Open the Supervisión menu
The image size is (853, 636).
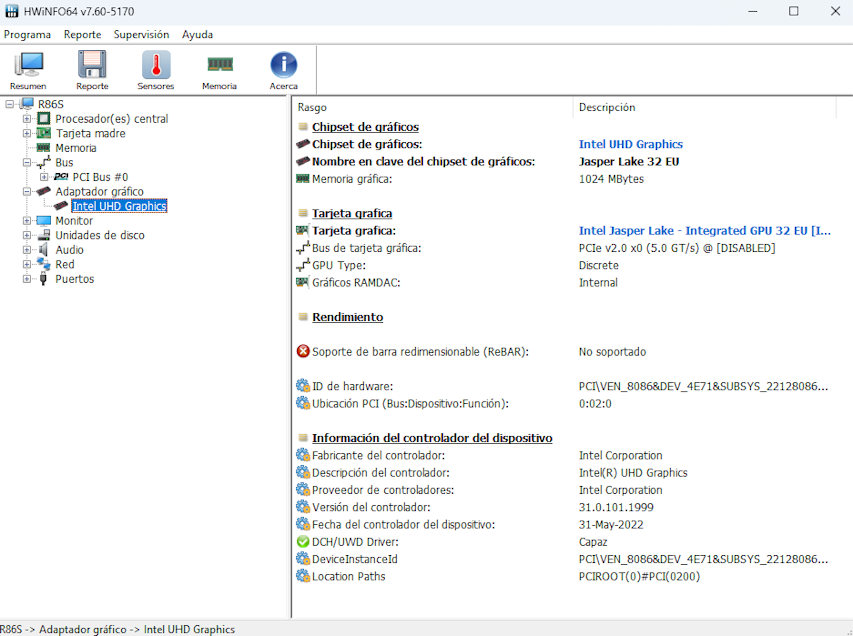tap(141, 34)
